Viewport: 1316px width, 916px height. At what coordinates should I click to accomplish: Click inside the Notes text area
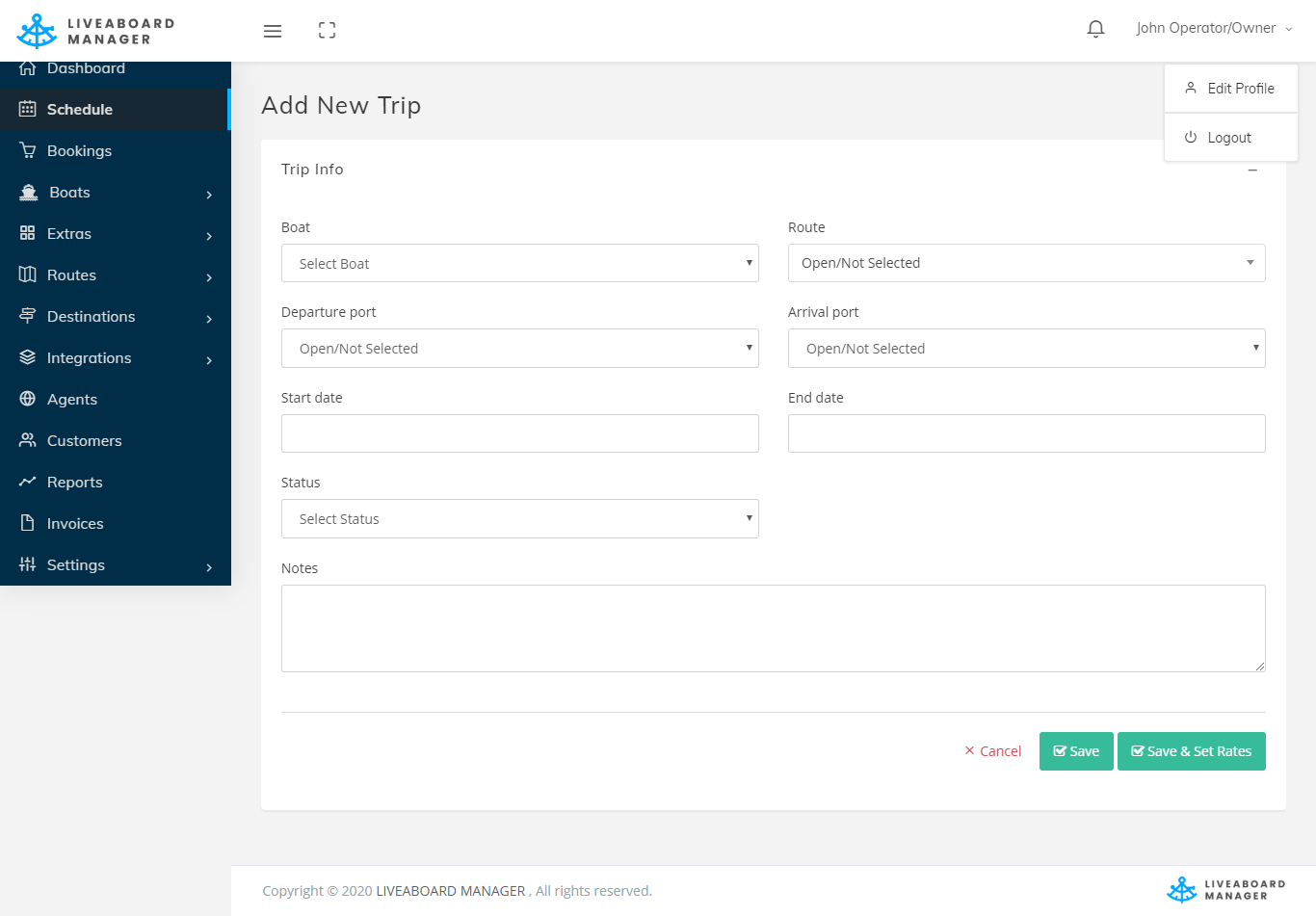773,628
